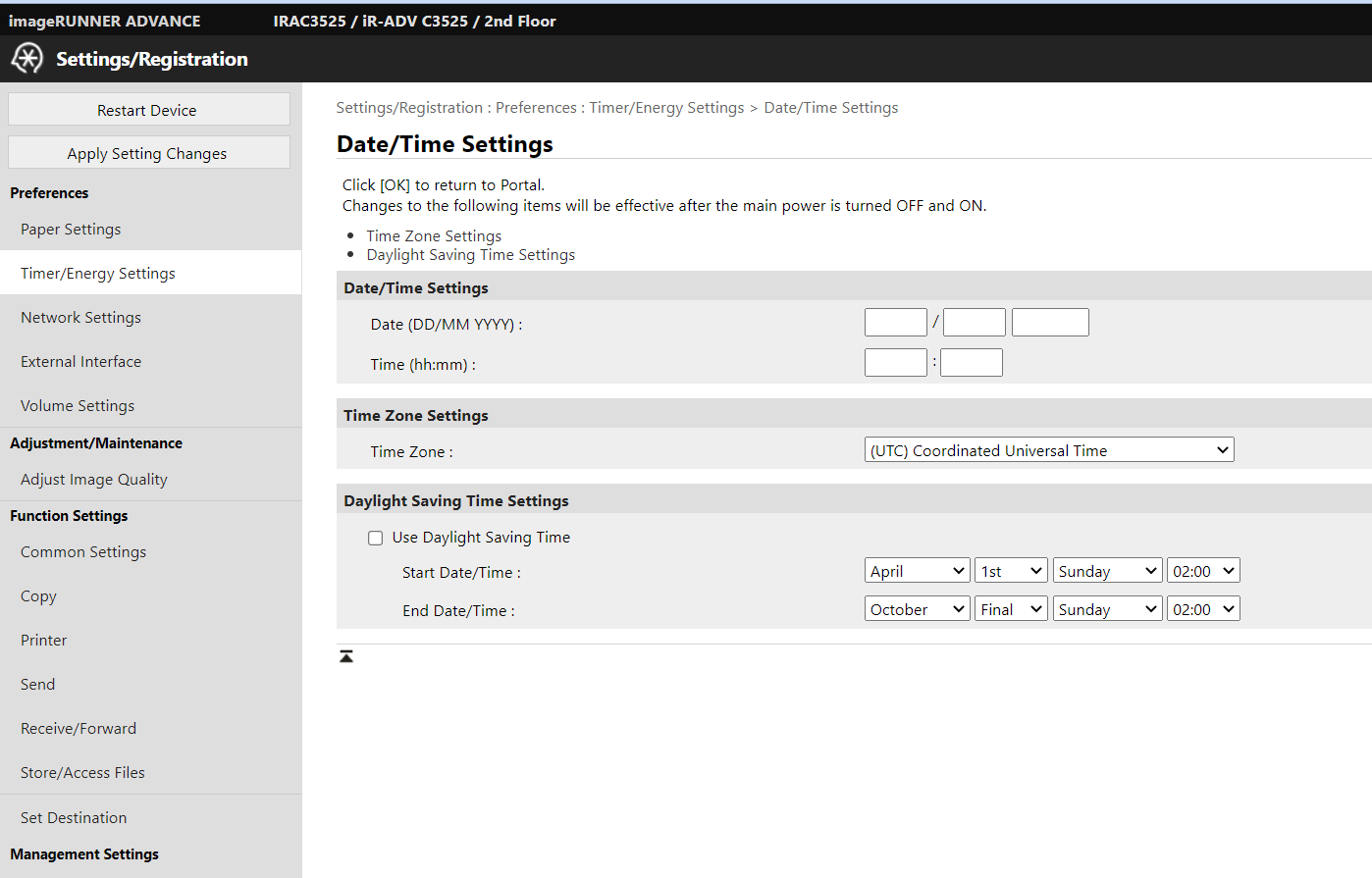Viewport: 1372px width, 878px height.
Task: Open the start week dropdown showing 1st
Action: point(1011,571)
